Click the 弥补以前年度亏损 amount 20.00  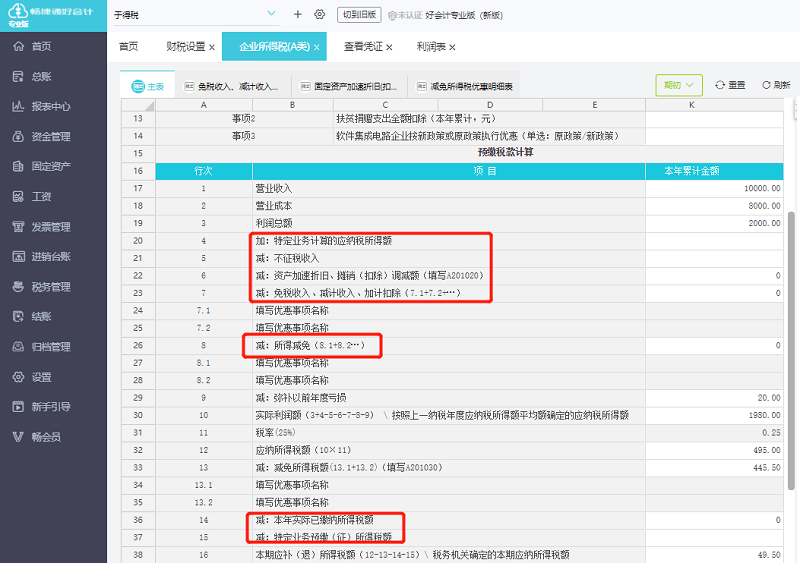tap(714, 398)
